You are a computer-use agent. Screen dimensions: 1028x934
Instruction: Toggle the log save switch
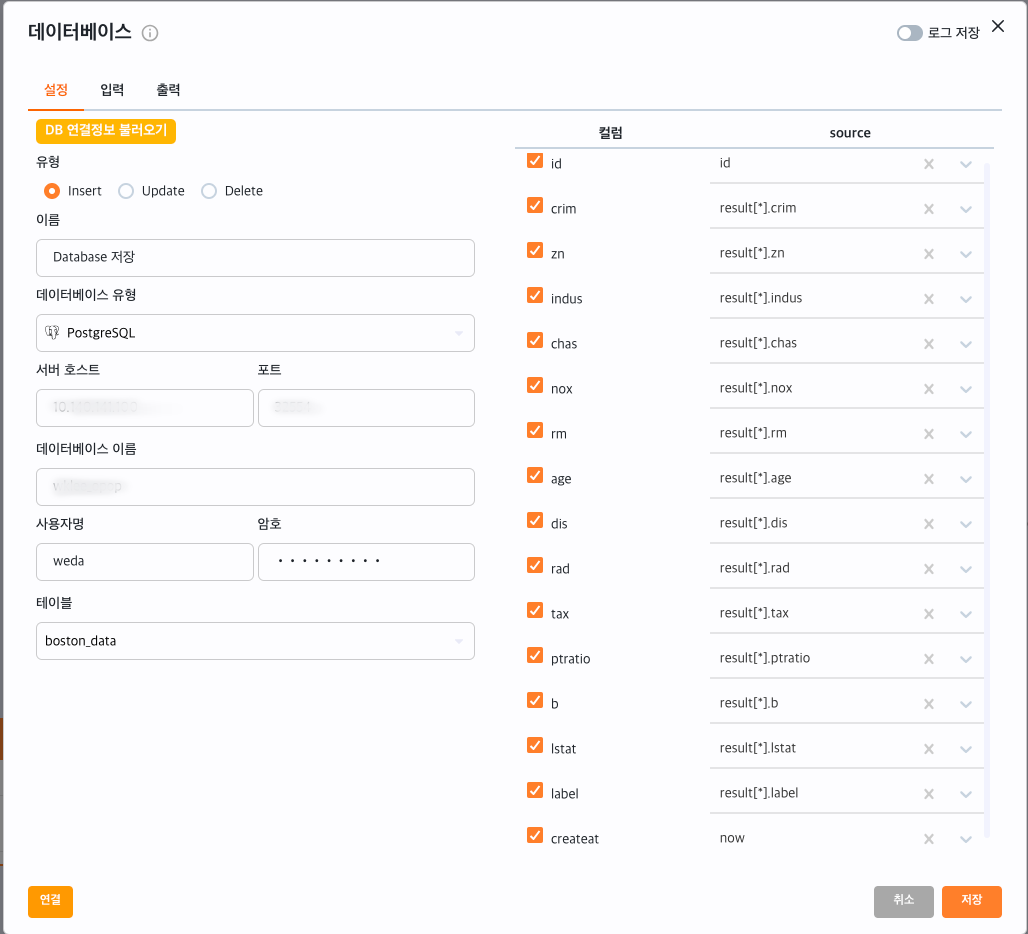909,33
